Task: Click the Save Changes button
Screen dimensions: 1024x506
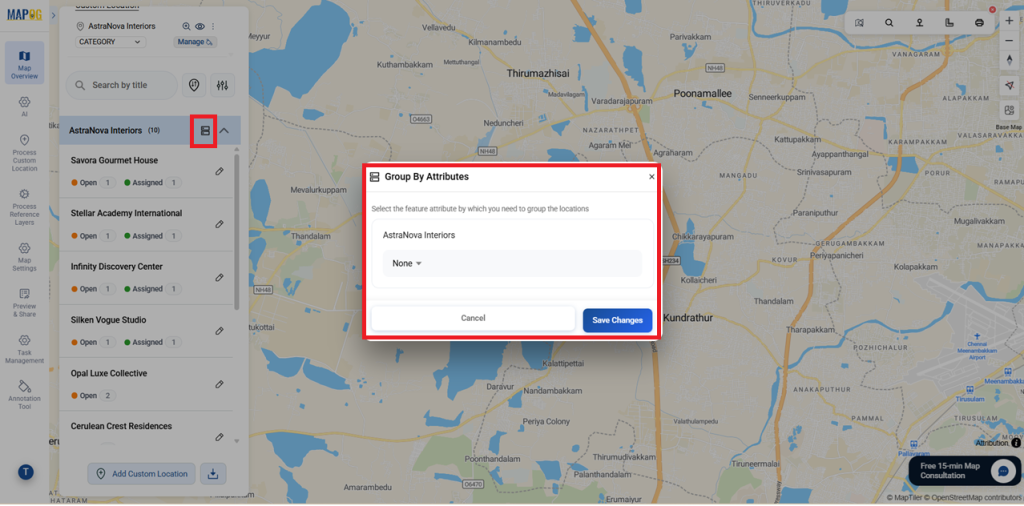Action: pyautogui.click(x=617, y=320)
